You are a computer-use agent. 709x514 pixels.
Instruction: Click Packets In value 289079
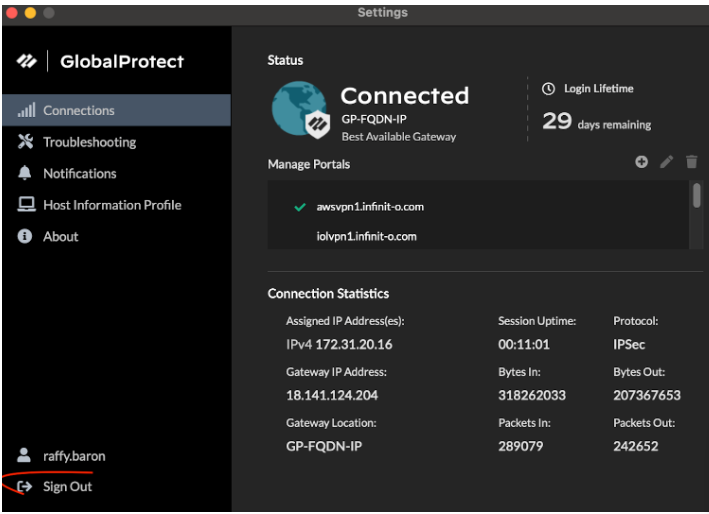tap(520, 446)
